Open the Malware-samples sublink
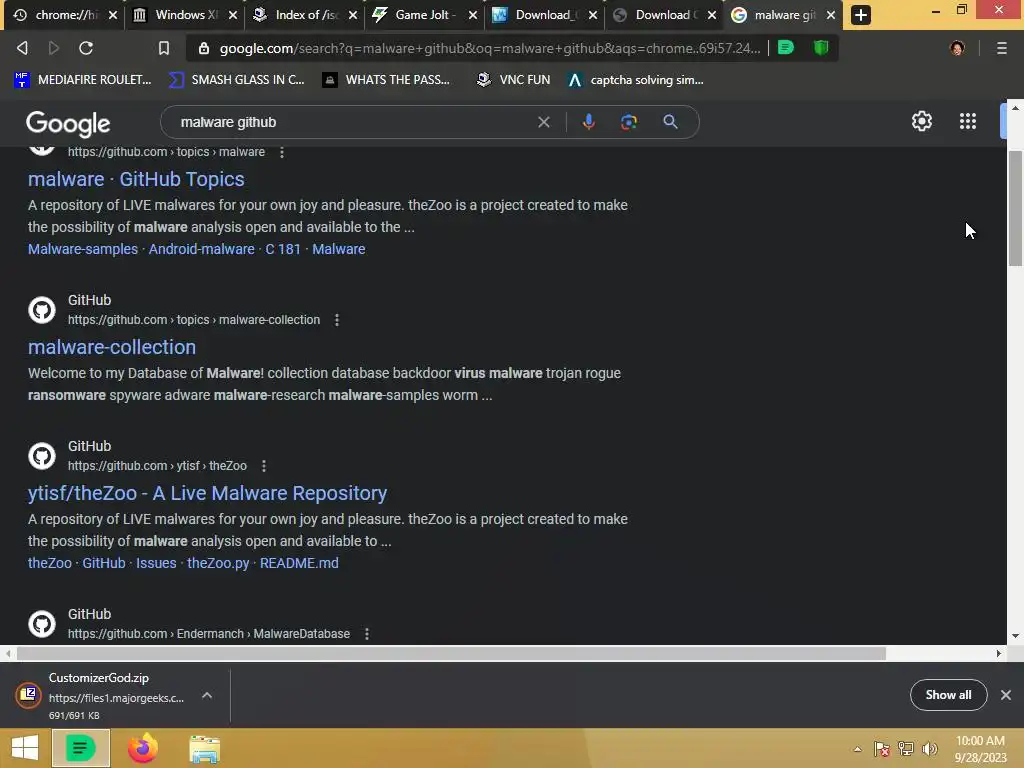The image size is (1024, 768). pos(83,249)
